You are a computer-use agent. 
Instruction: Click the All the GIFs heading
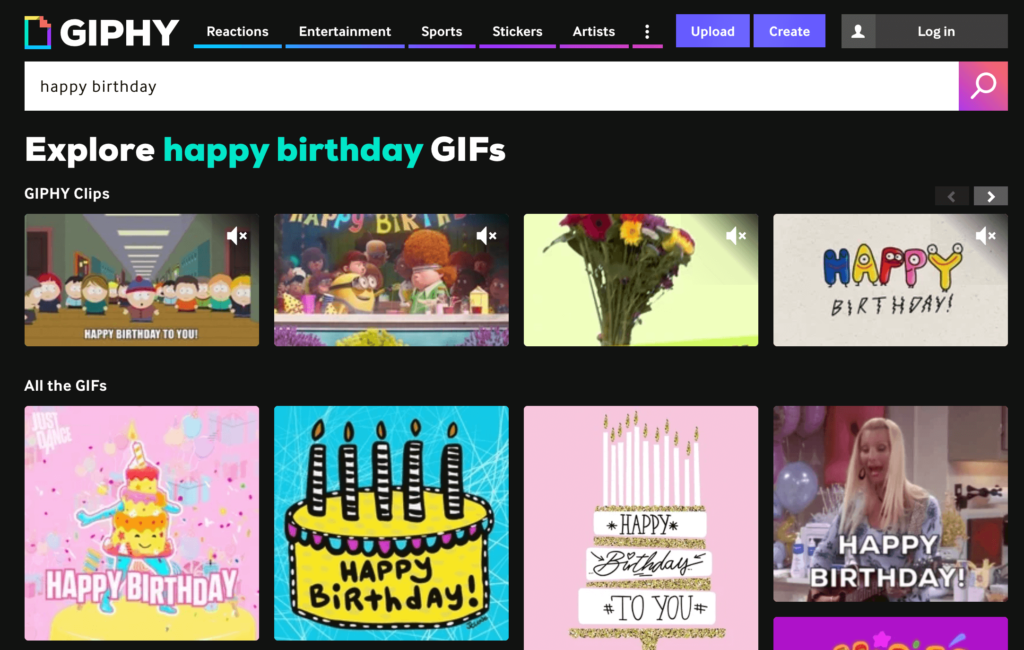[65, 385]
